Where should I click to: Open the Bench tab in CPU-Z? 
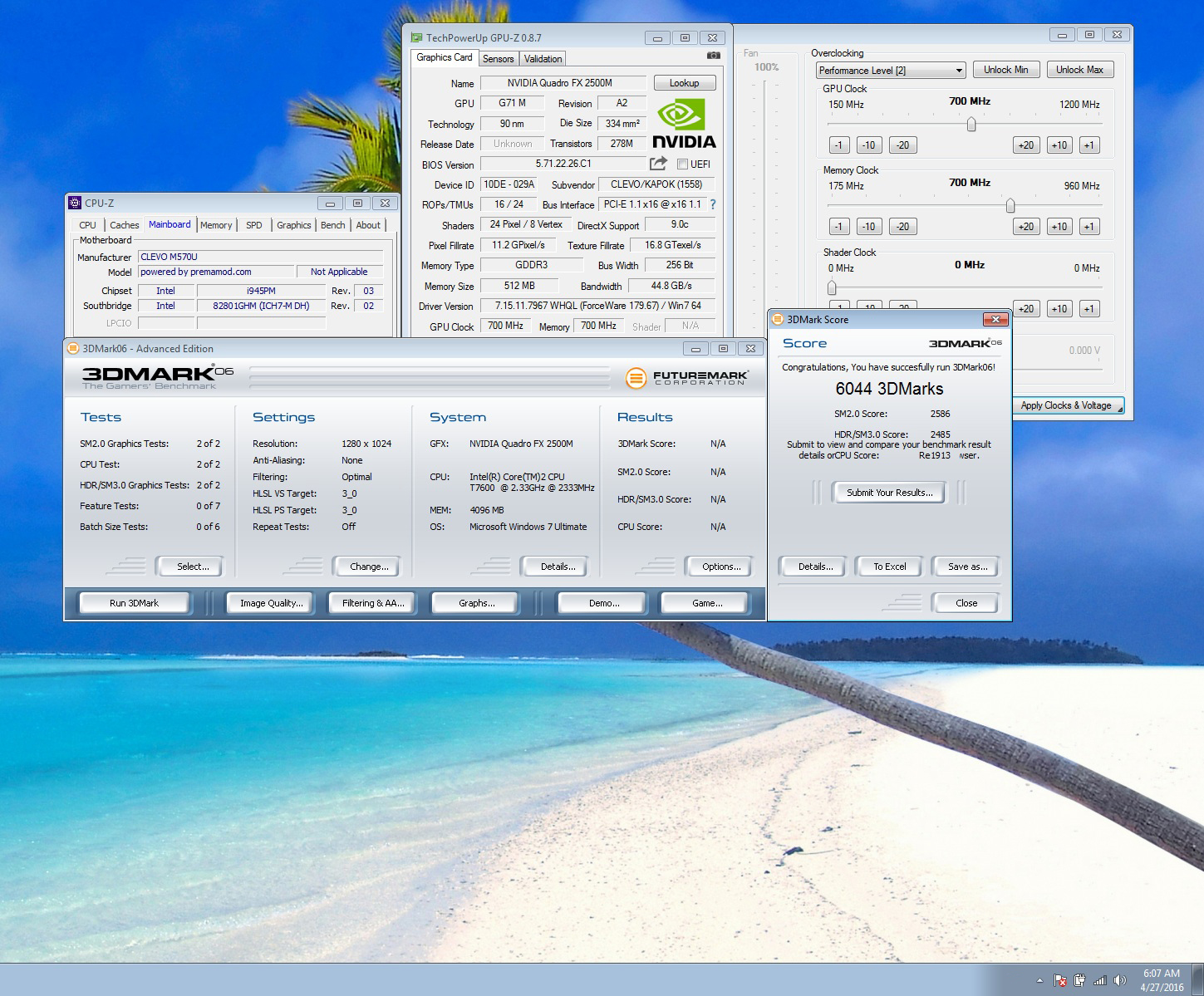pyautogui.click(x=332, y=225)
